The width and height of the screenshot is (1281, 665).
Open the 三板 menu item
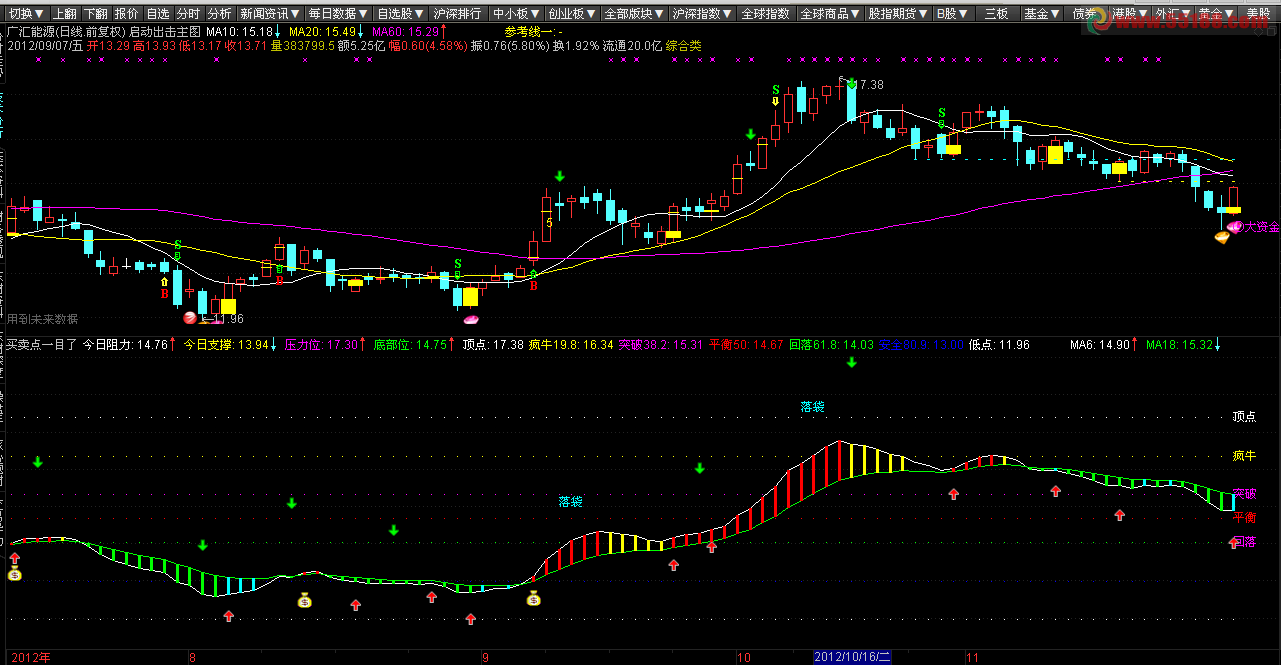tap(996, 14)
